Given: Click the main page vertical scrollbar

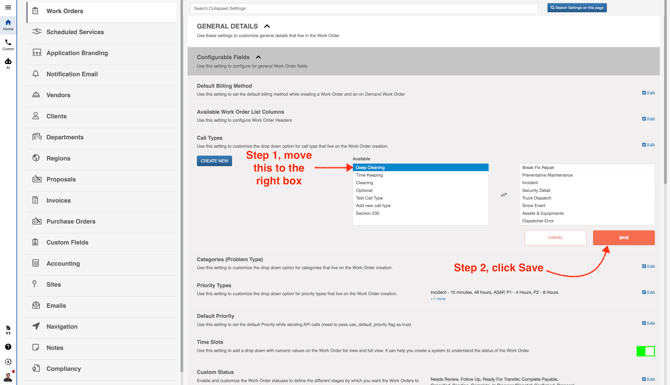Looking at the screenshot, I should pos(665,92).
